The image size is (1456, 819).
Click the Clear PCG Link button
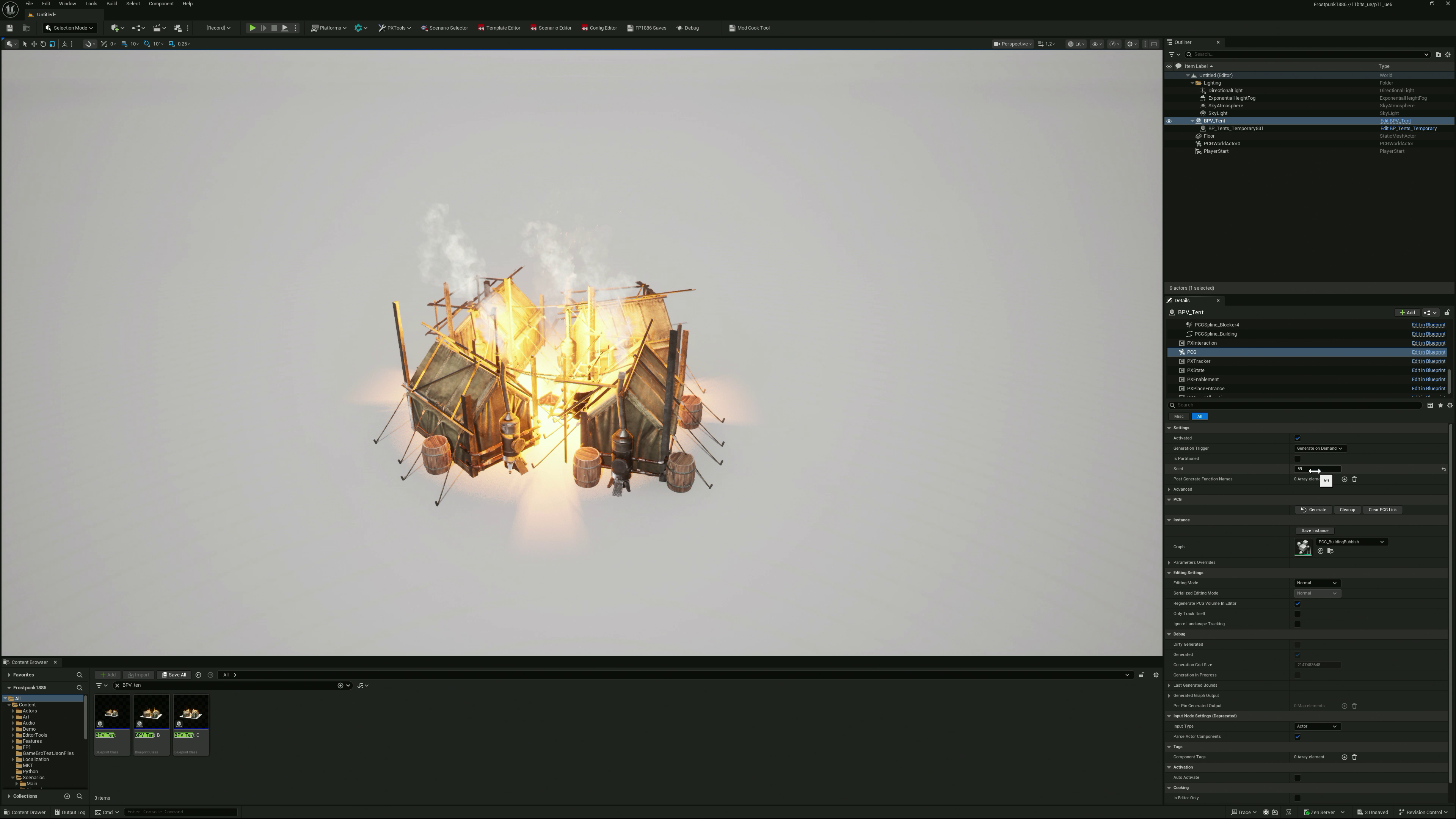[1382, 510]
